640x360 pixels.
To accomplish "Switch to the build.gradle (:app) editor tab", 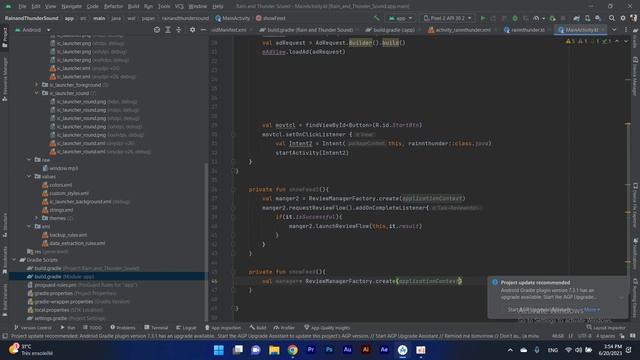I will 390,30.
